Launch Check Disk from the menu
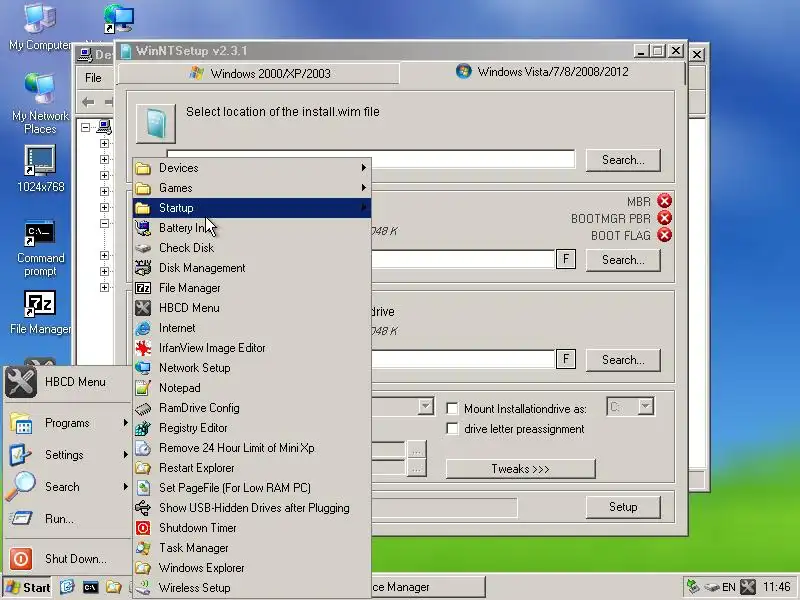The image size is (800, 600). pos(252,248)
